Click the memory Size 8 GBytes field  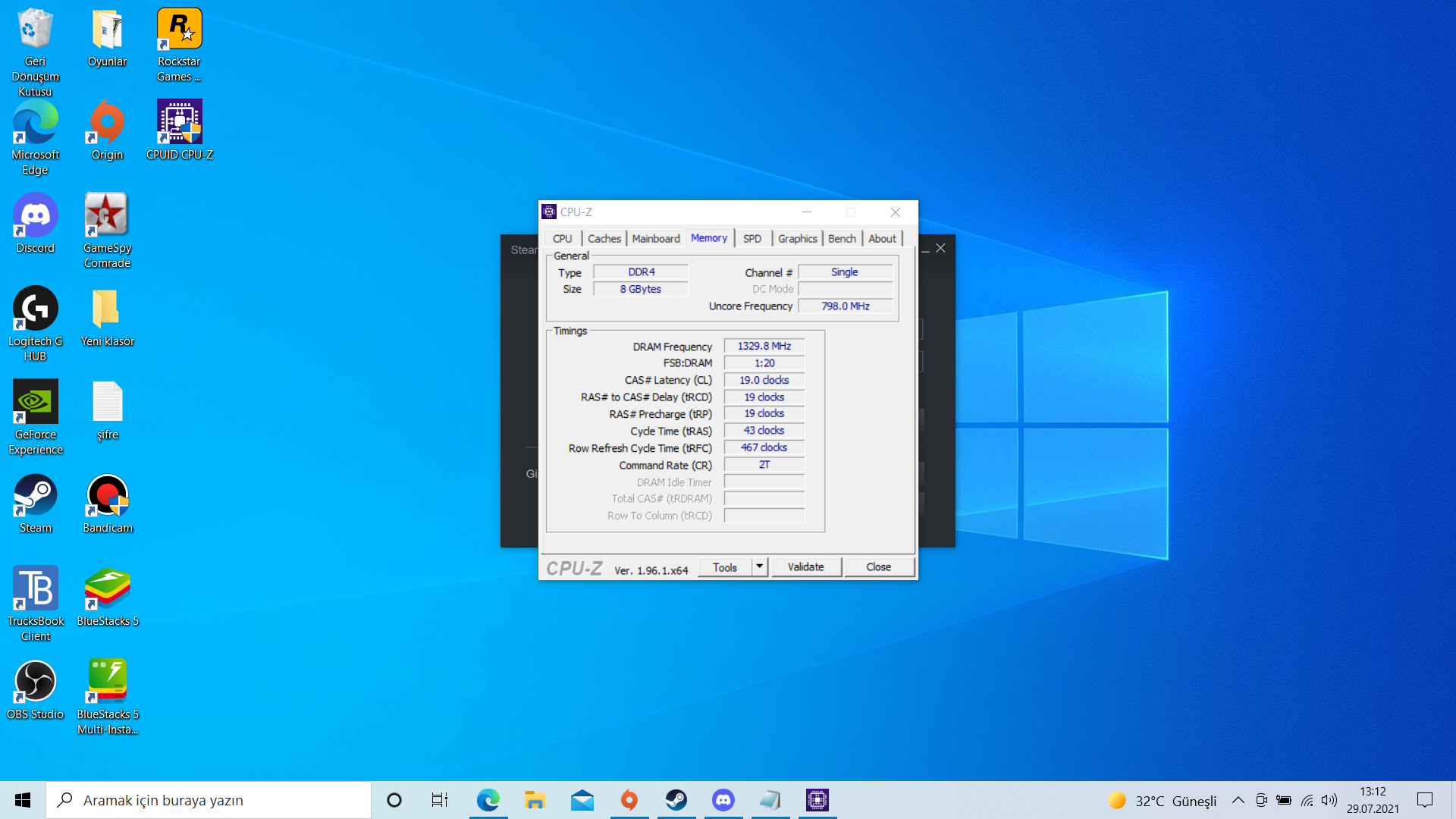pos(641,290)
